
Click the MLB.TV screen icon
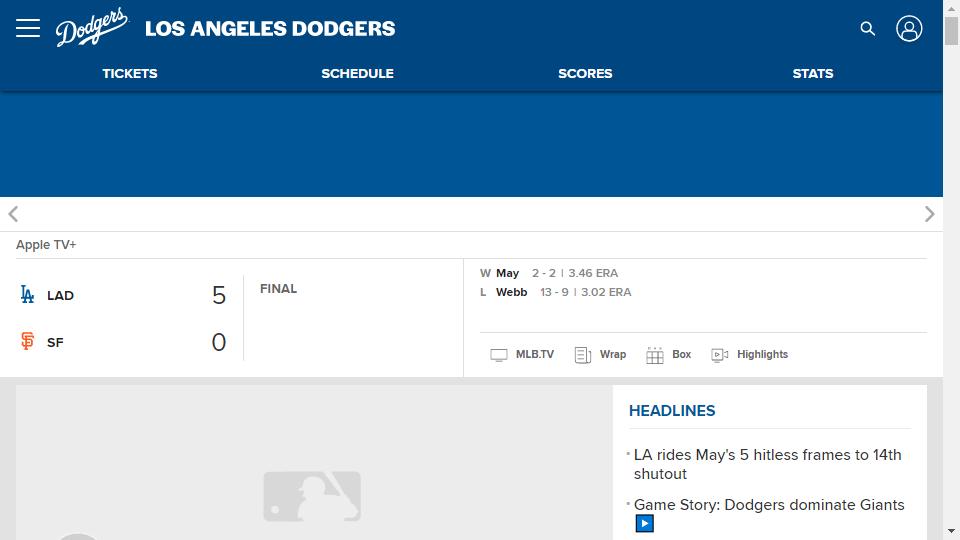tap(499, 355)
